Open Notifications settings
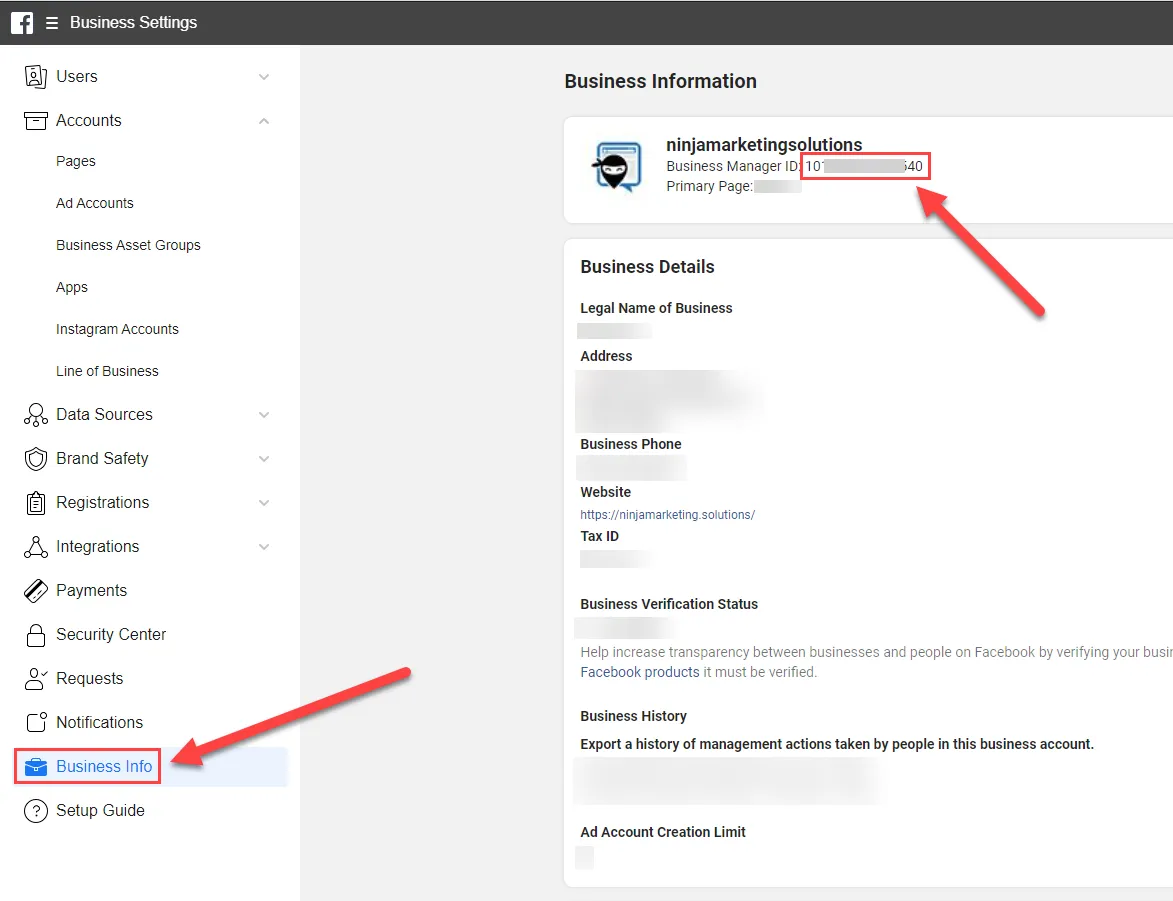Viewport: 1173px width, 901px height. click(99, 722)
